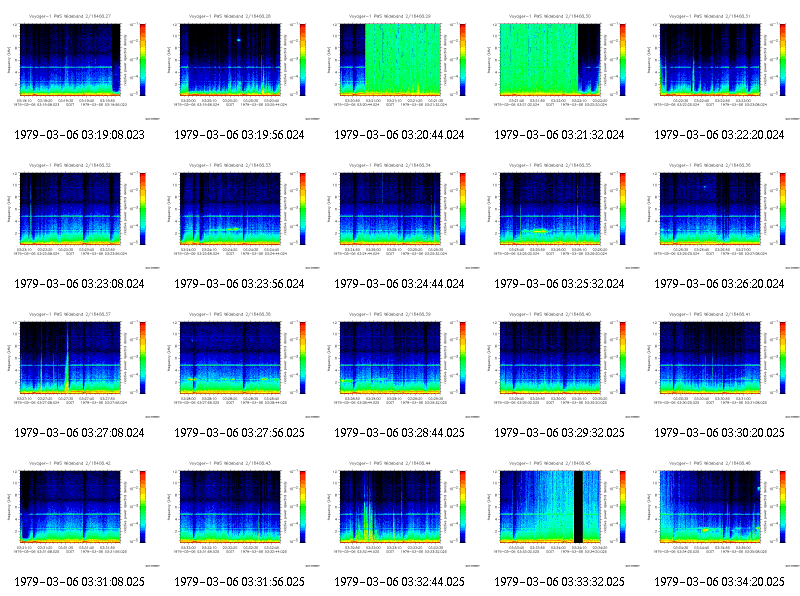800x596 pixels.
Task: Click caption text 1979-03-06 03:27:56.025
Action: pos(239,433)
